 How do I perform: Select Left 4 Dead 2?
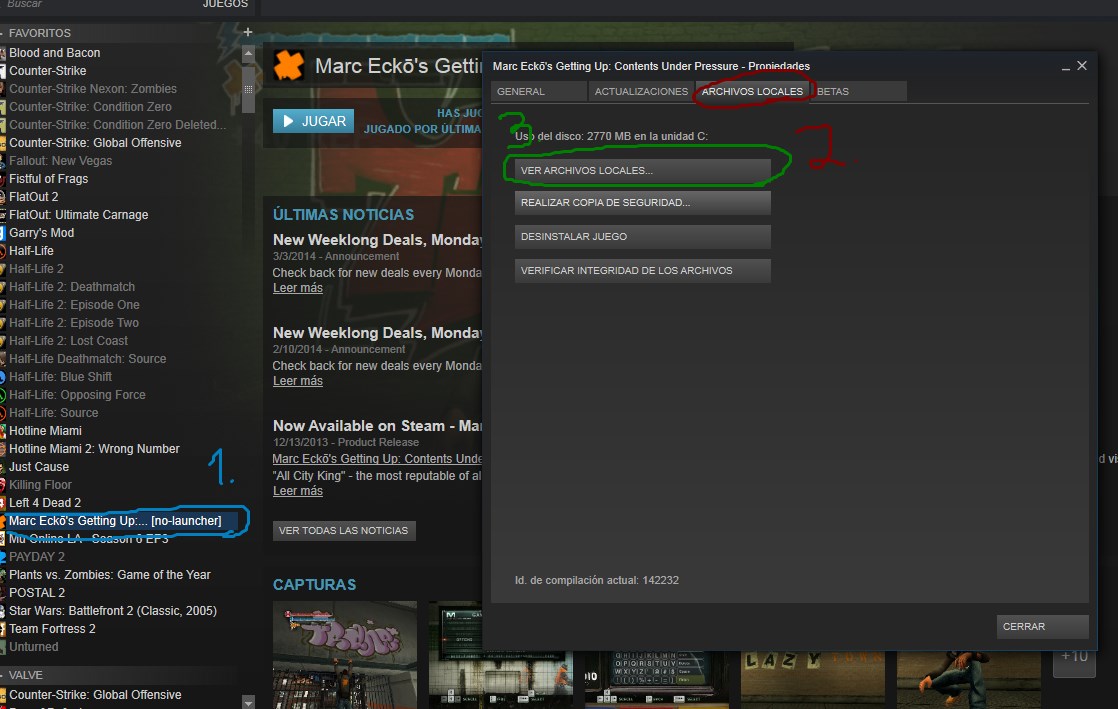45,503
